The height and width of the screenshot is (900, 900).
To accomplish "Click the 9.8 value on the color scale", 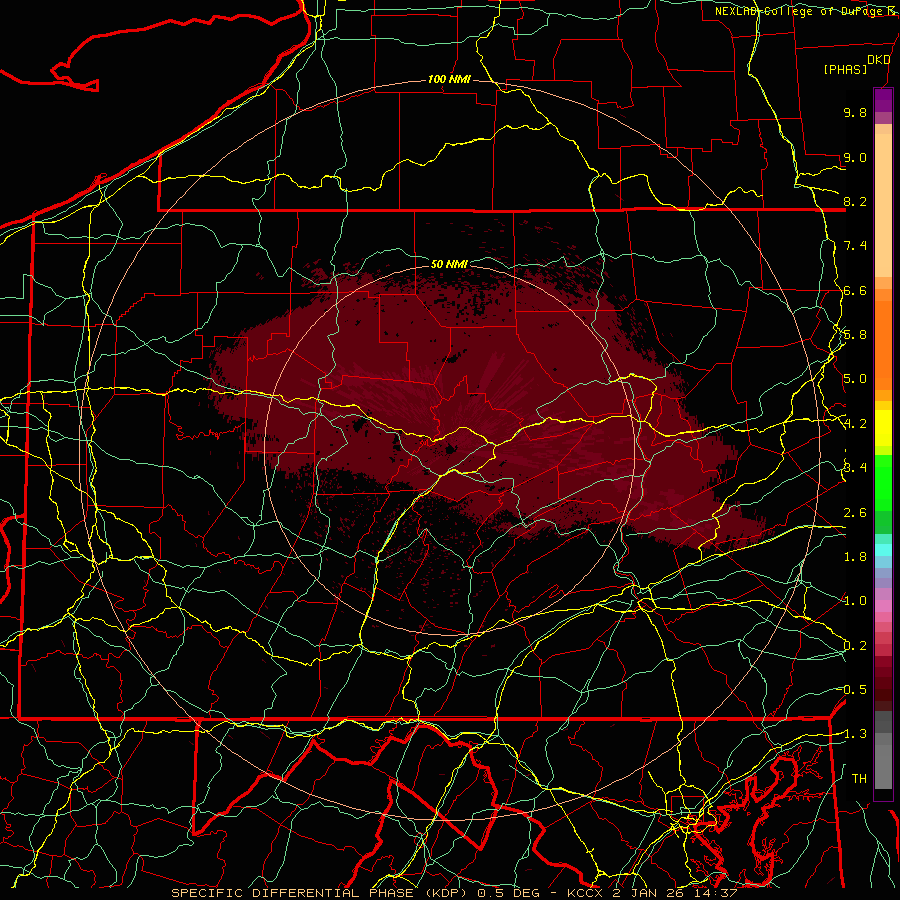I will point(855,112).
